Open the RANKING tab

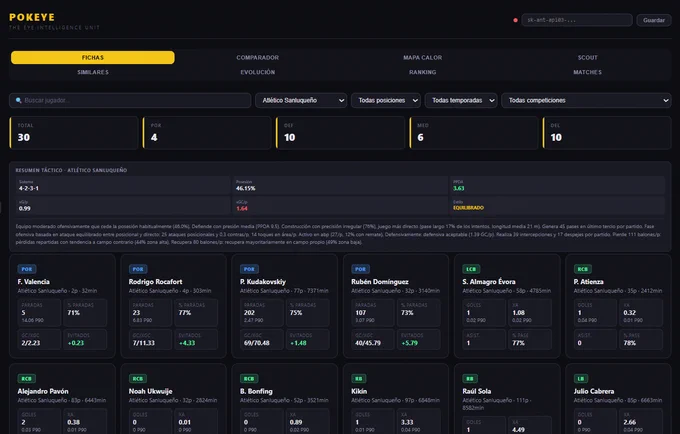click(422, 72)
